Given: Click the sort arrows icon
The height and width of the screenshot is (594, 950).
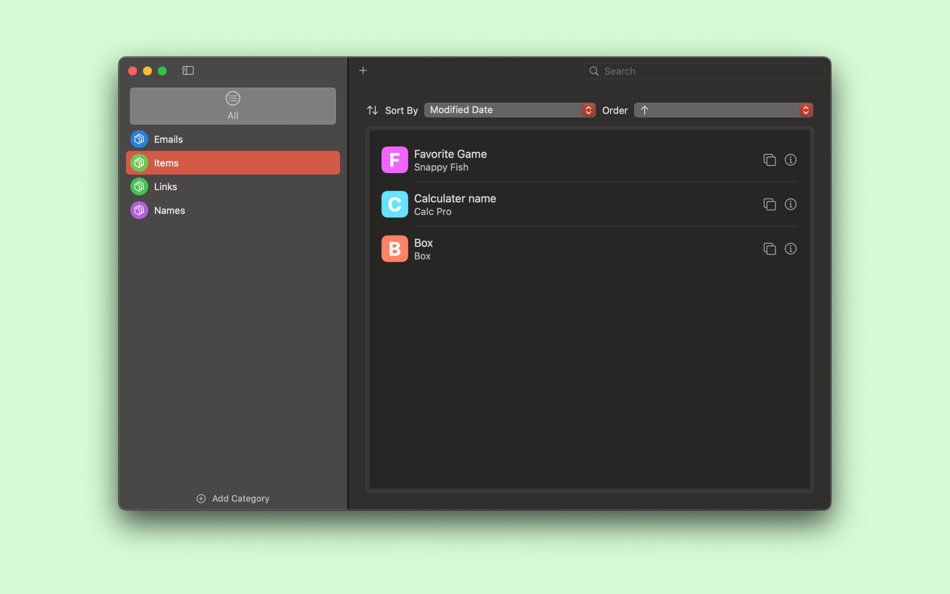Looking at the screenshot, I should 372,110.
